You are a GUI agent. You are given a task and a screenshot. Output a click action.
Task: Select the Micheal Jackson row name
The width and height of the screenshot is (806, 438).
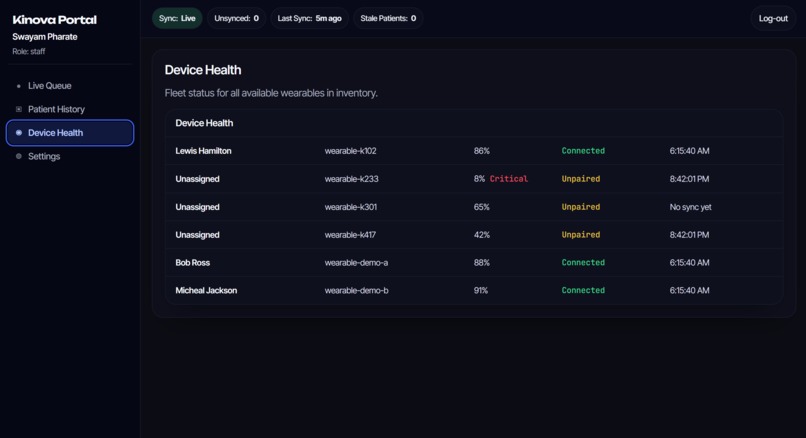tap(206, 290)
